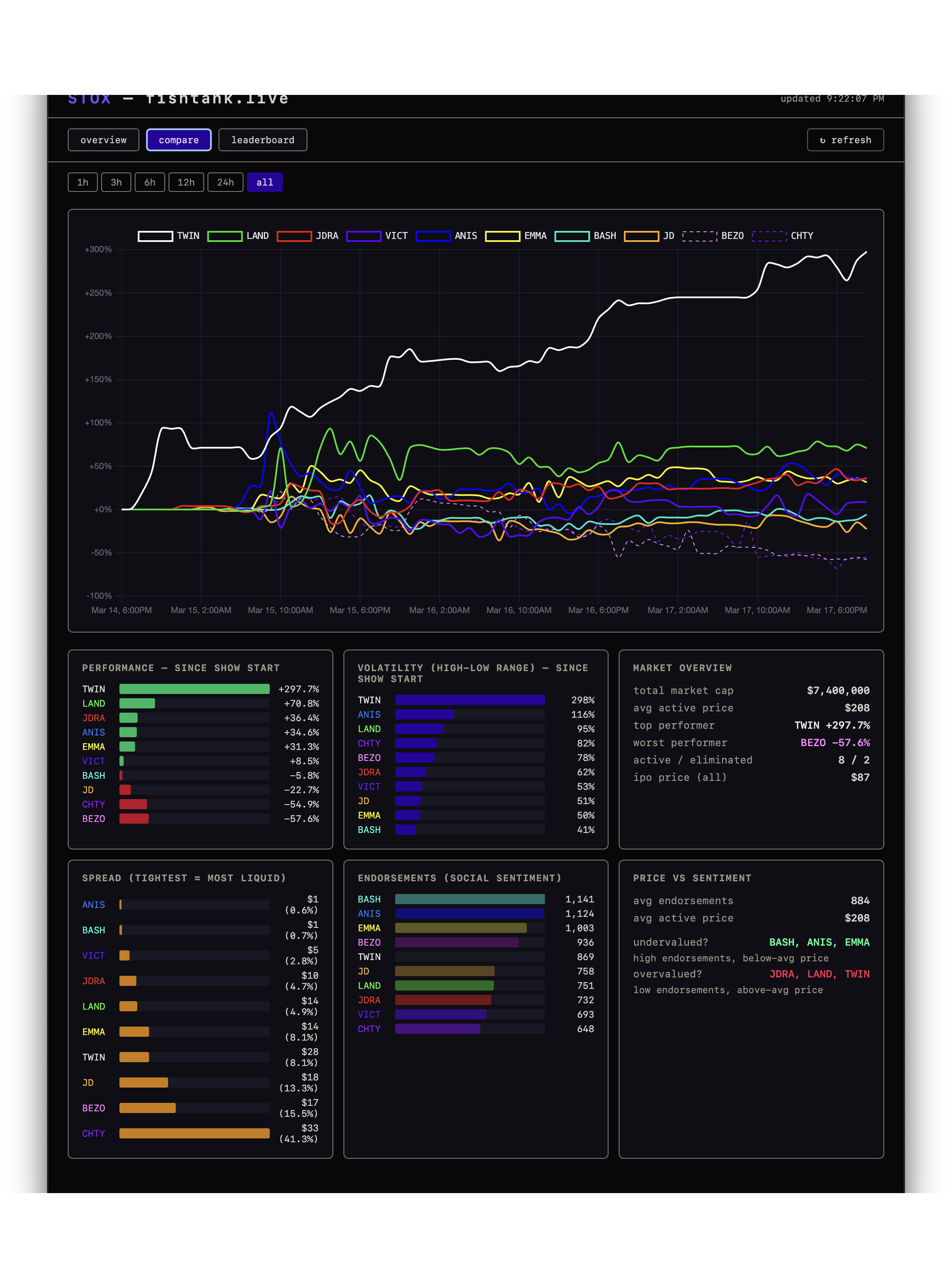Viewport: 952px width, 1288px height.
Task: Toggle the EMMA yellow legend box
Action: [x=503, y=236]
